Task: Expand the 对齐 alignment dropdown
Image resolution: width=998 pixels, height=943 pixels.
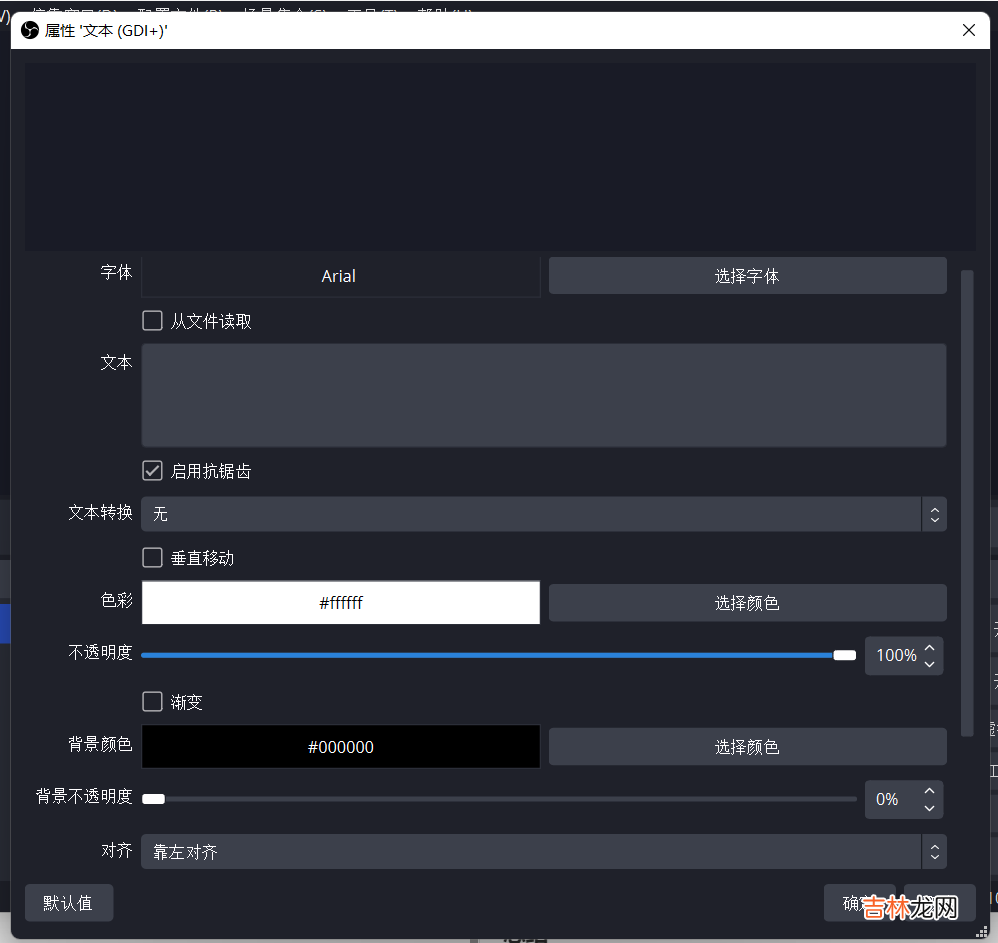Action: pyautogui.click(x=543, y=852)
